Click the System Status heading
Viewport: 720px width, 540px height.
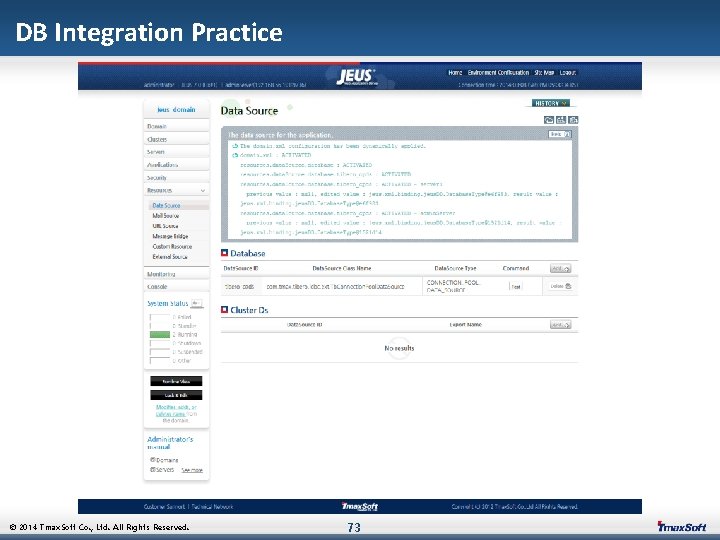(x=168, y=304)
